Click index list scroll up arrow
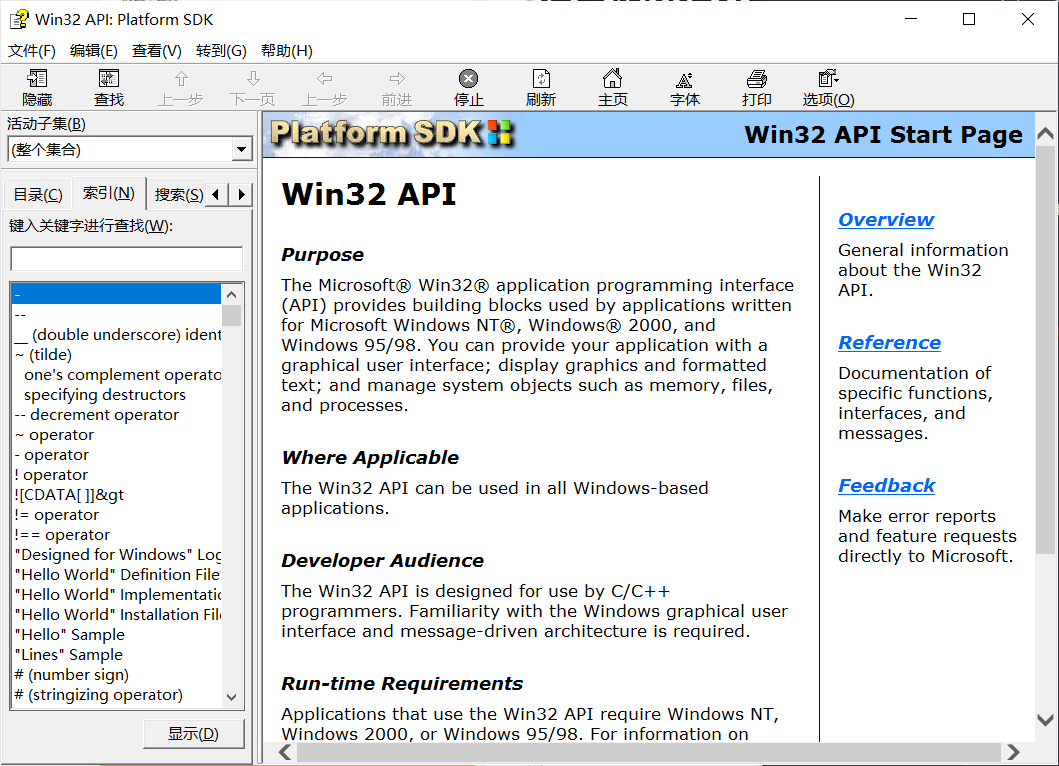 [231, 295]
